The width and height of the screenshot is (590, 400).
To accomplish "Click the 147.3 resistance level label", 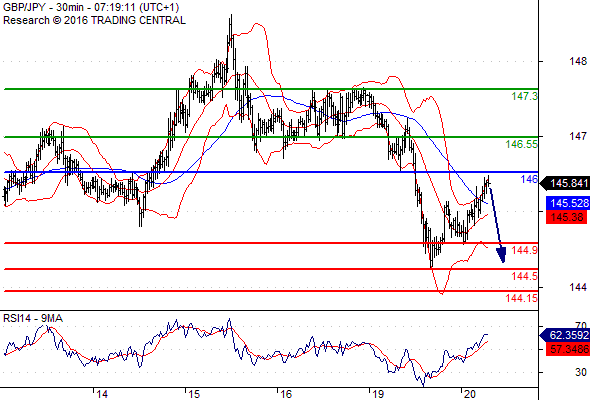I will tap(525, 96).
